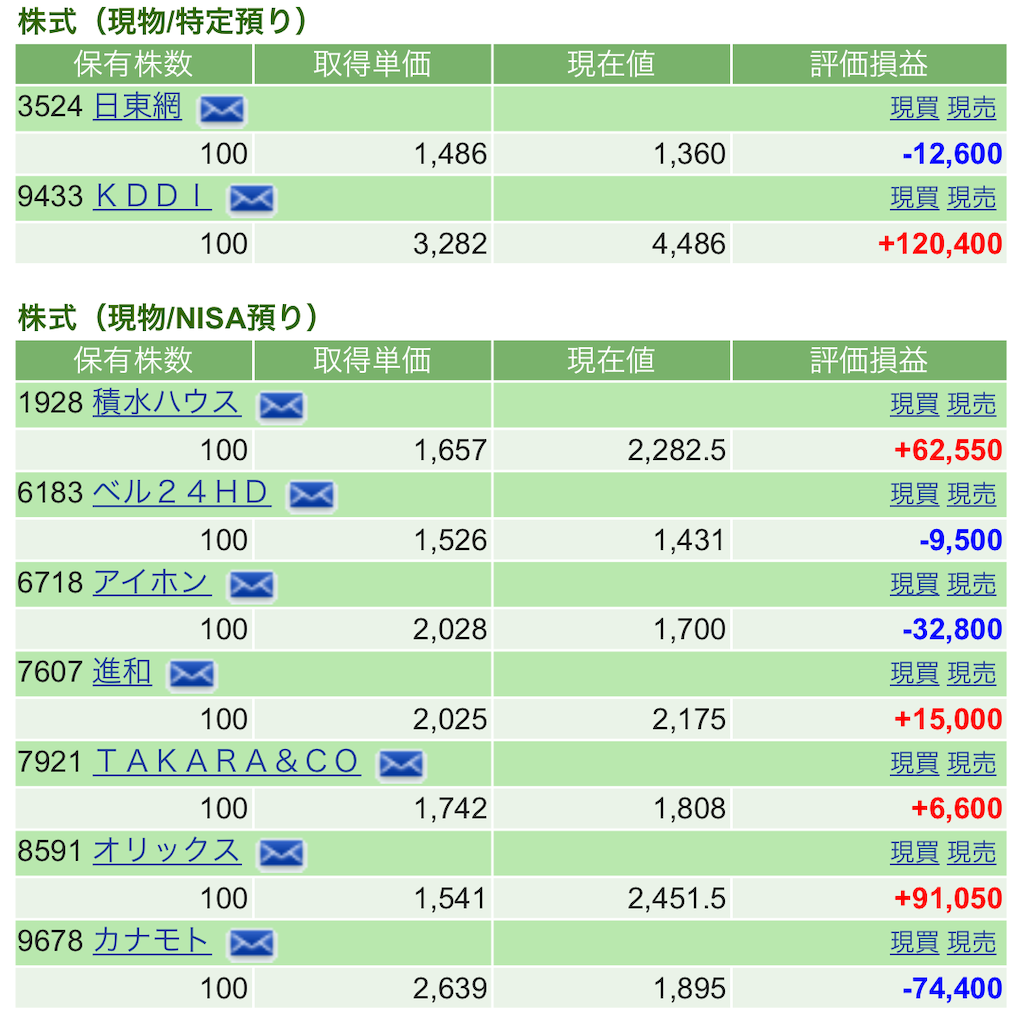
Task: Open the オリックス stock link
Action: pyautogui.click(x=167, y=851)
